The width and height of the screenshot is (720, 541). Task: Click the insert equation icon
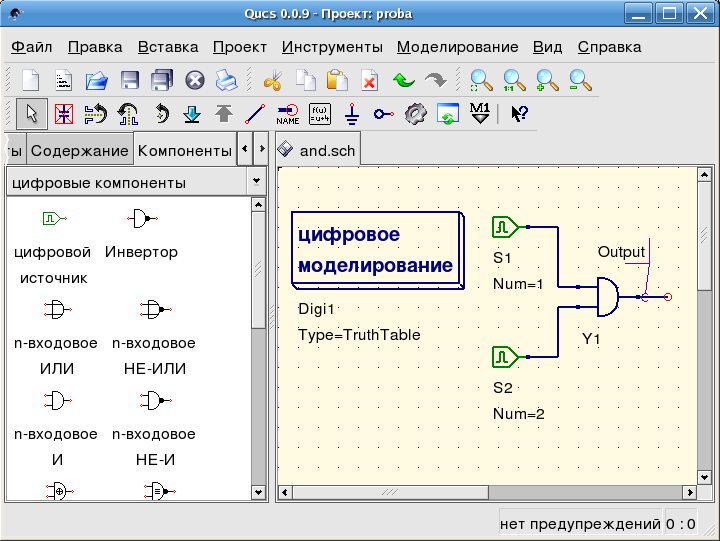pos(319,113)
